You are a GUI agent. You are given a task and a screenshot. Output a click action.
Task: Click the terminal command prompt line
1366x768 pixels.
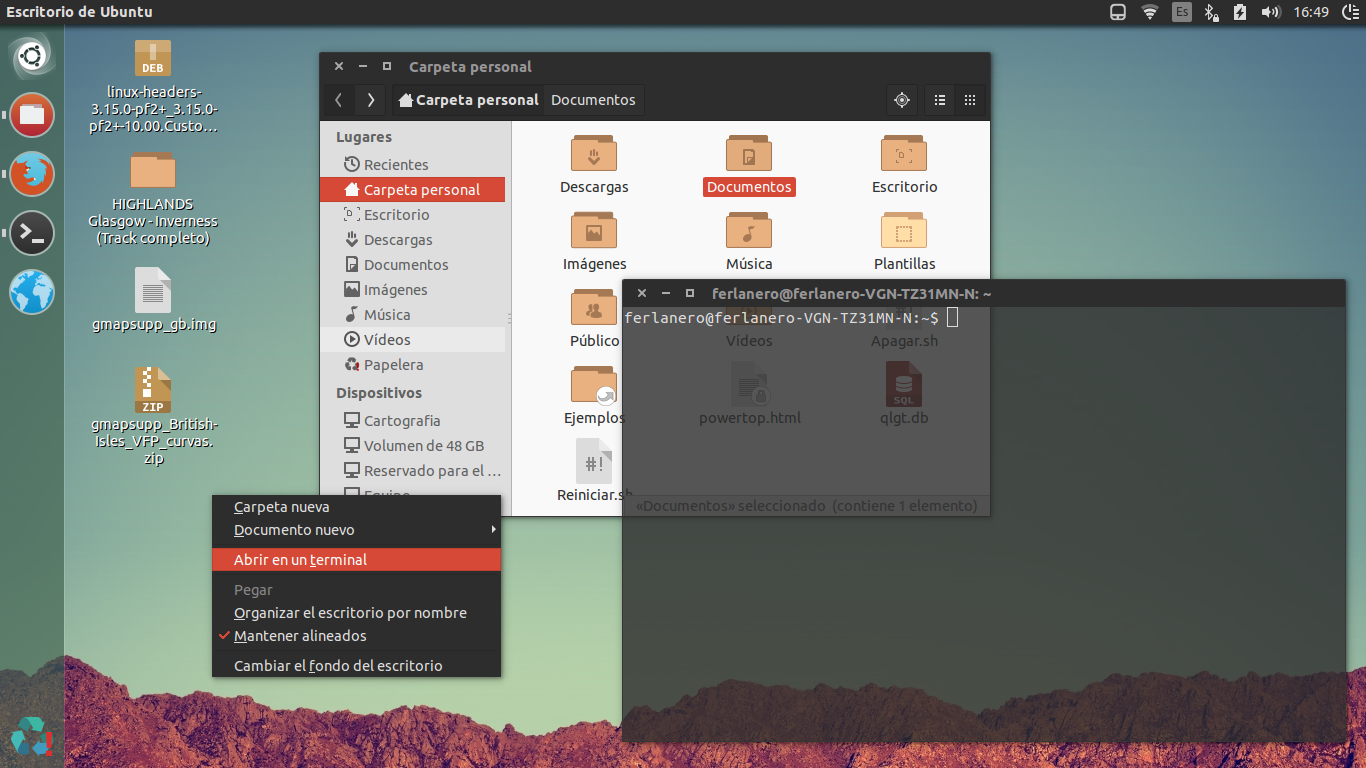pyautogui.click(x=789, y=318)
